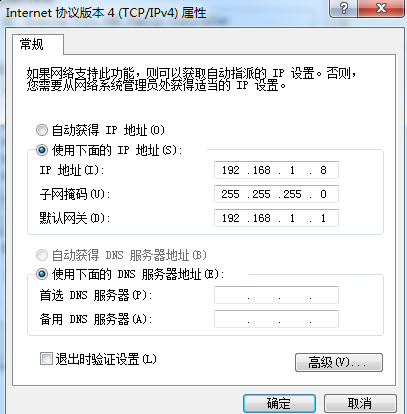Select 使用下面的 DNS 服务器地址 radio button
Screen dimensions: 407x414
[42, 275]
